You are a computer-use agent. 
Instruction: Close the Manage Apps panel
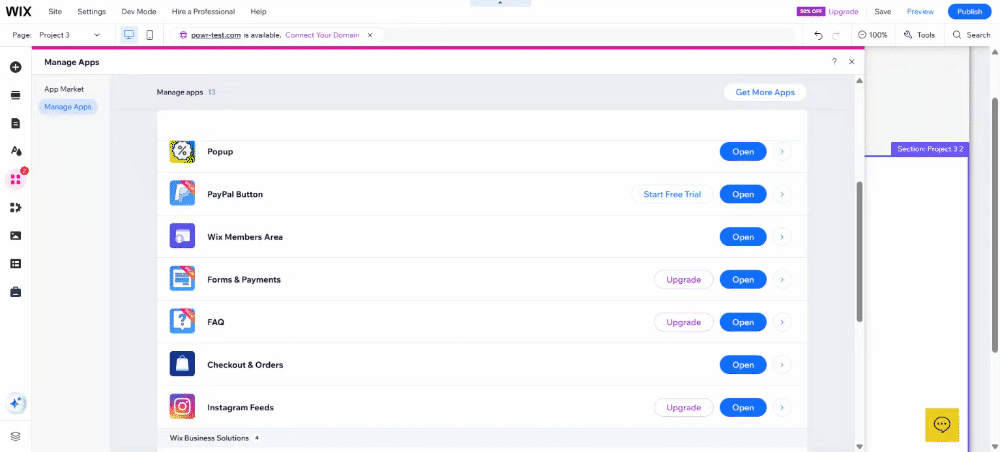tap(851, 62)
